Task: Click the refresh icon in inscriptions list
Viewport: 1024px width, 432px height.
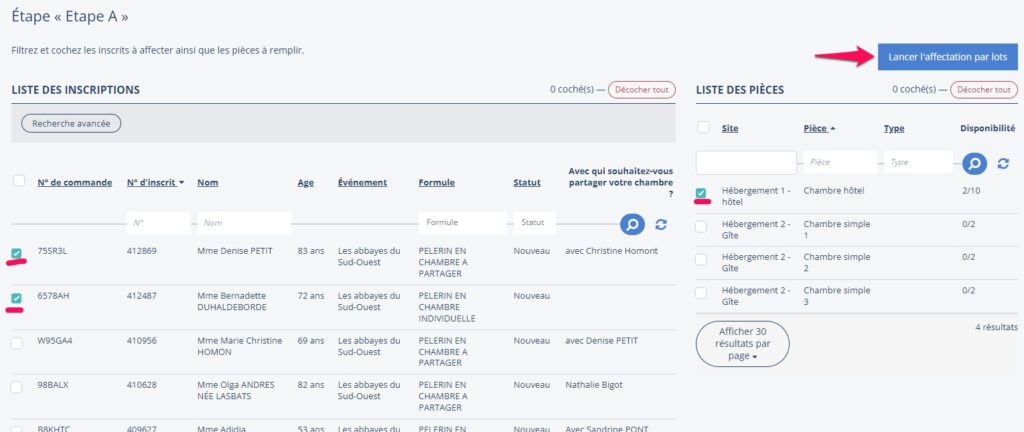Action: 661,225
